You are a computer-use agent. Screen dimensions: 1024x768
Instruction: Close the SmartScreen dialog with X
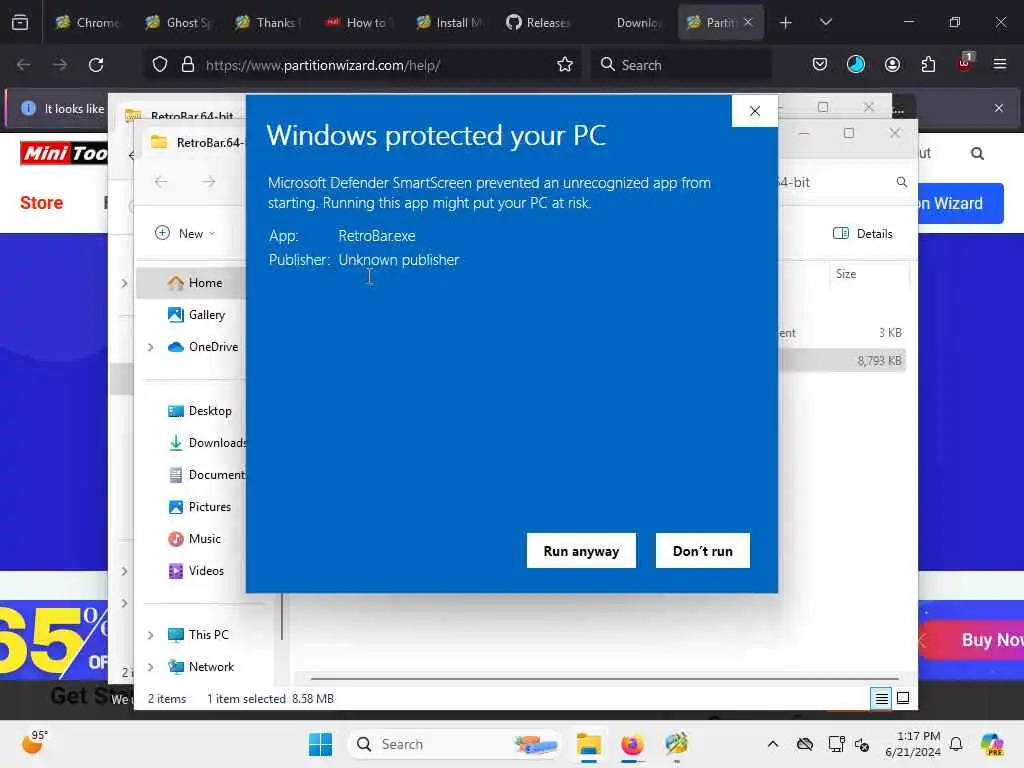click(755, 111)
